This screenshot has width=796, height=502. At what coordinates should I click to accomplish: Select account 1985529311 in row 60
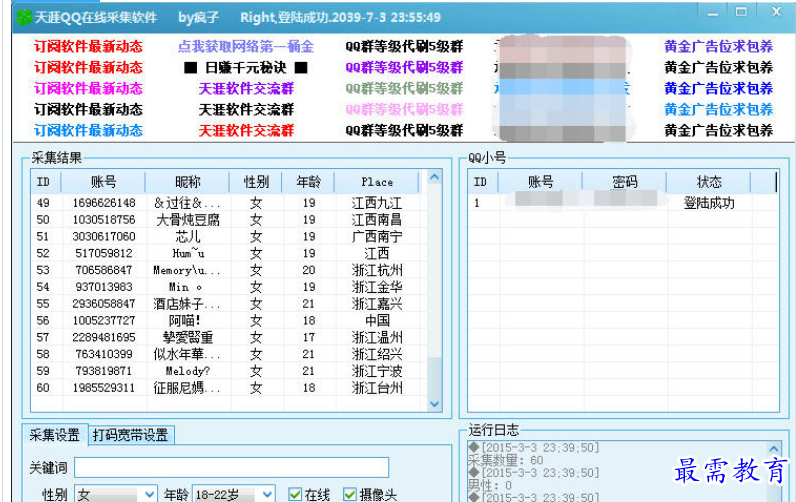pos(104,388)
